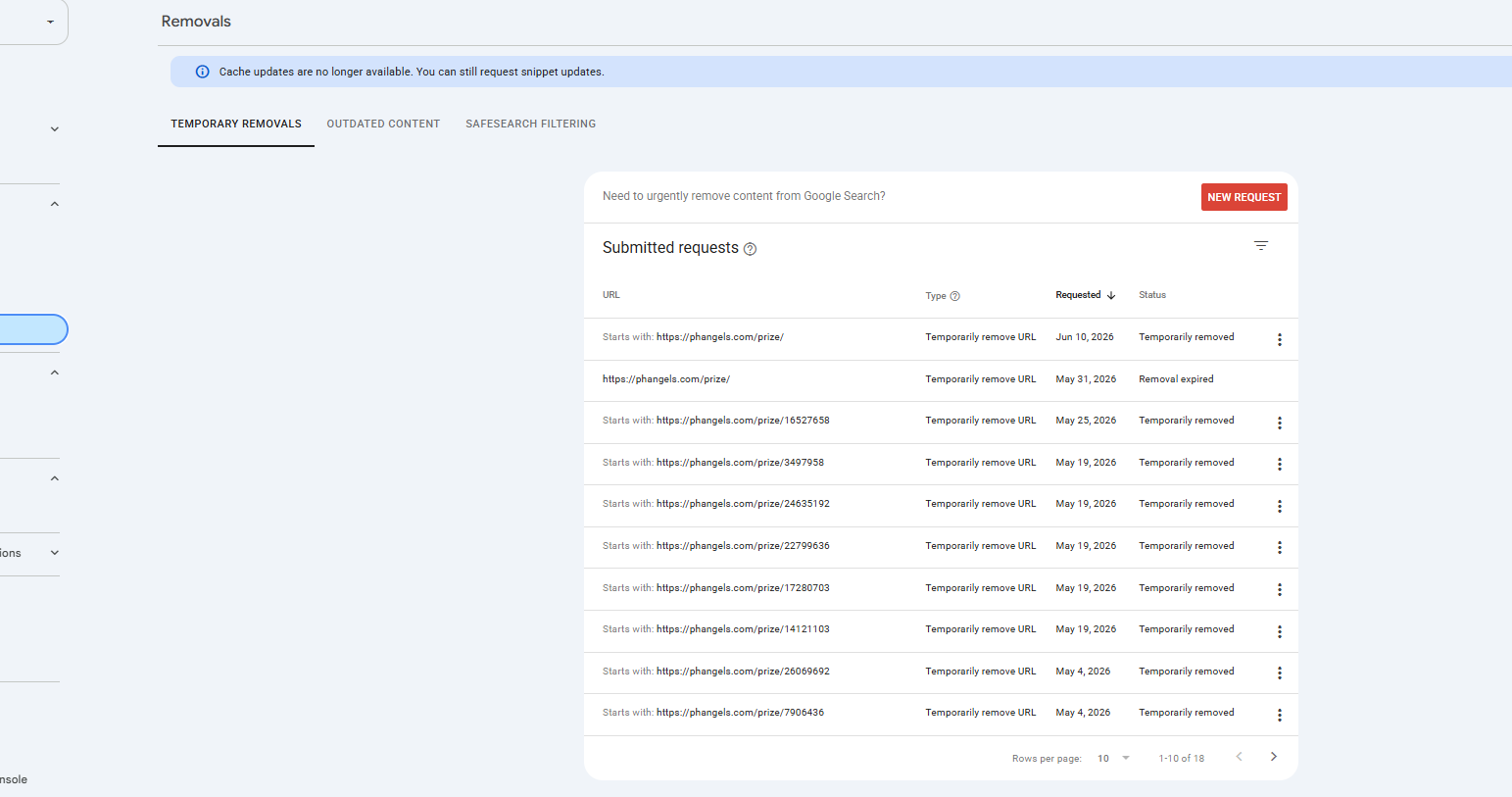Open the three-dot menu for prize/14121103
1512x797 pixels.
tap(1279, 631)
